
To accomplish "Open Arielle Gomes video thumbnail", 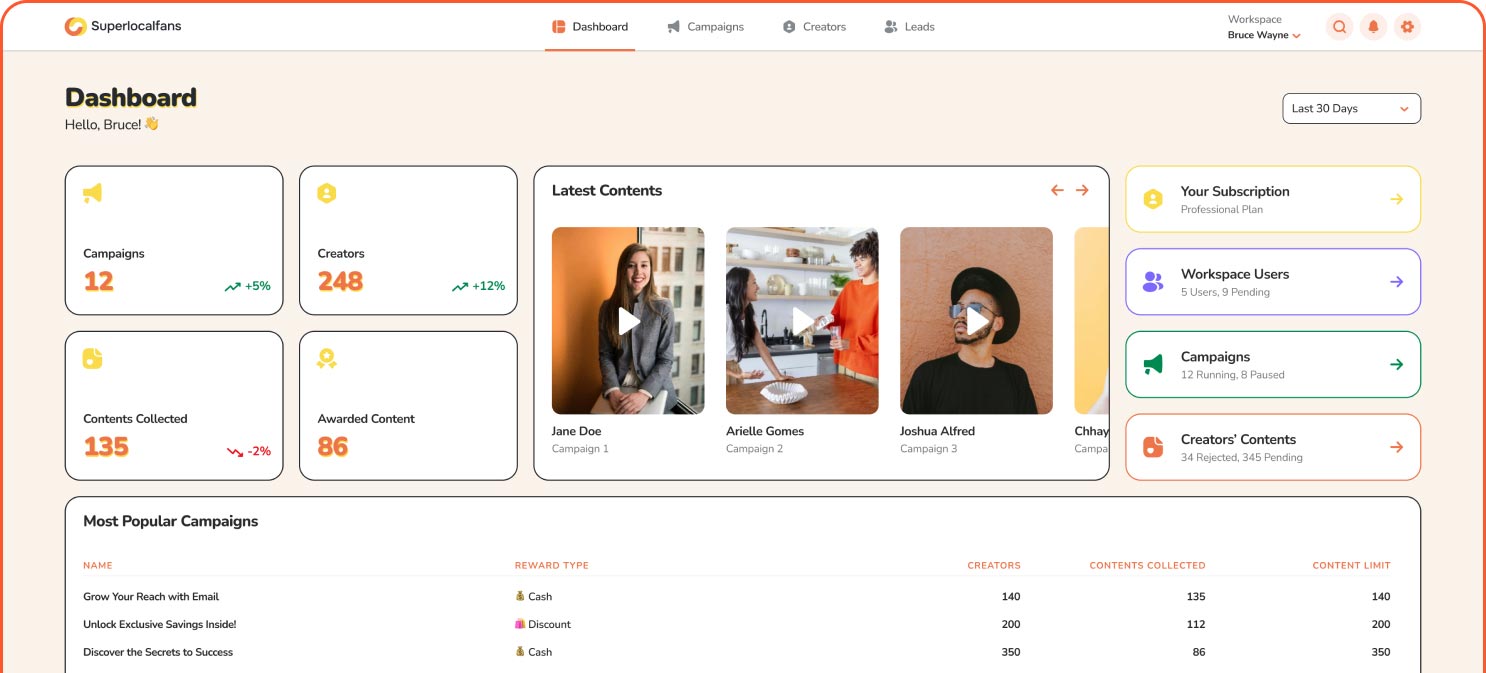I will (x=802, y=321).
